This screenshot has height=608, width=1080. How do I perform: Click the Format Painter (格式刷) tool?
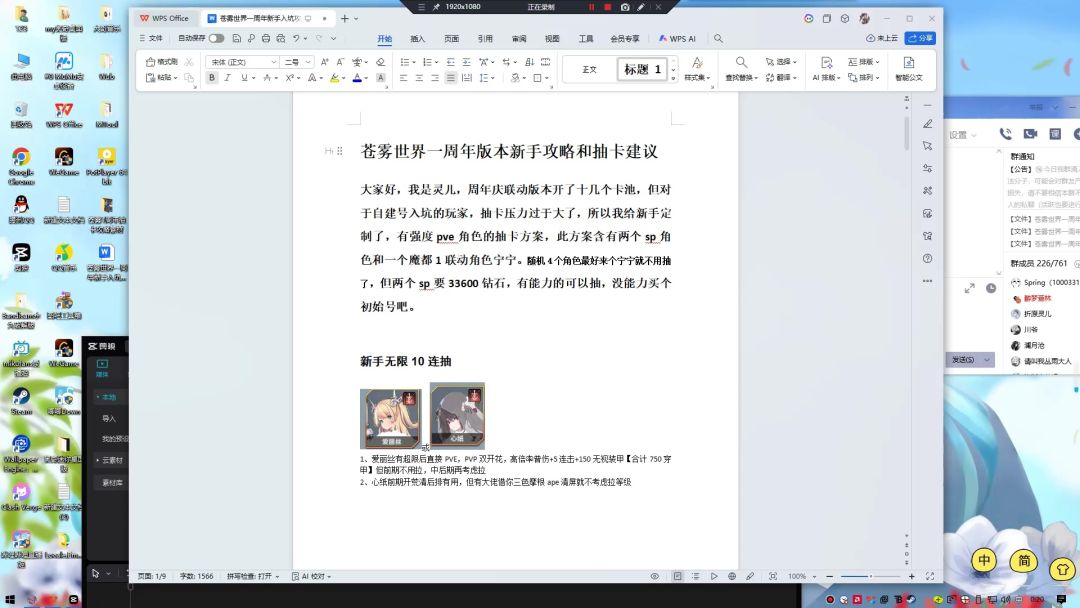click(x=162, y=62)
